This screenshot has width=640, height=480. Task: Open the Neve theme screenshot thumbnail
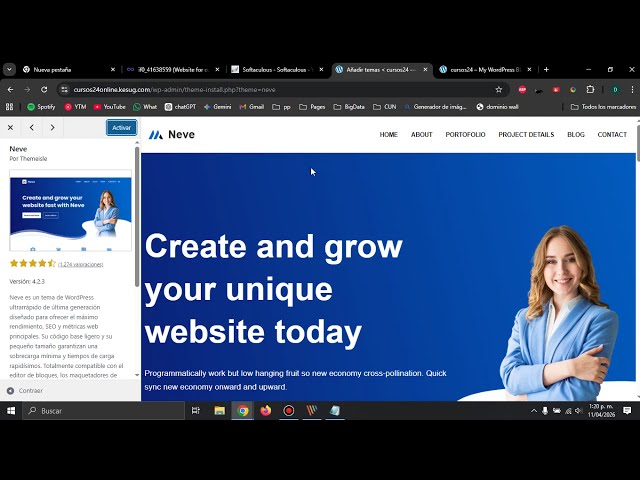[71, 210]
